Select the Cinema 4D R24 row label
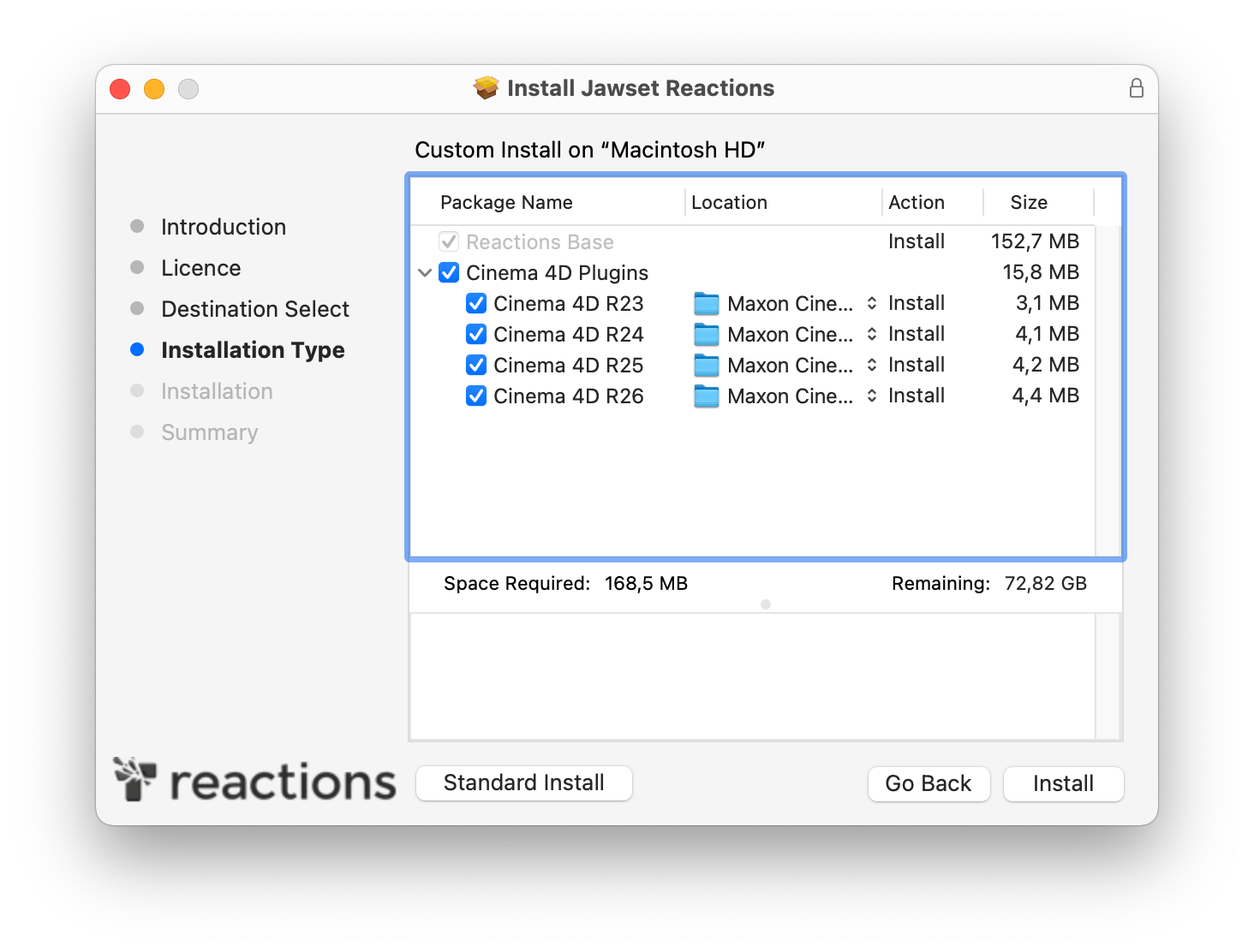The height and width of the screenshot is (952, 1254). 568,335
